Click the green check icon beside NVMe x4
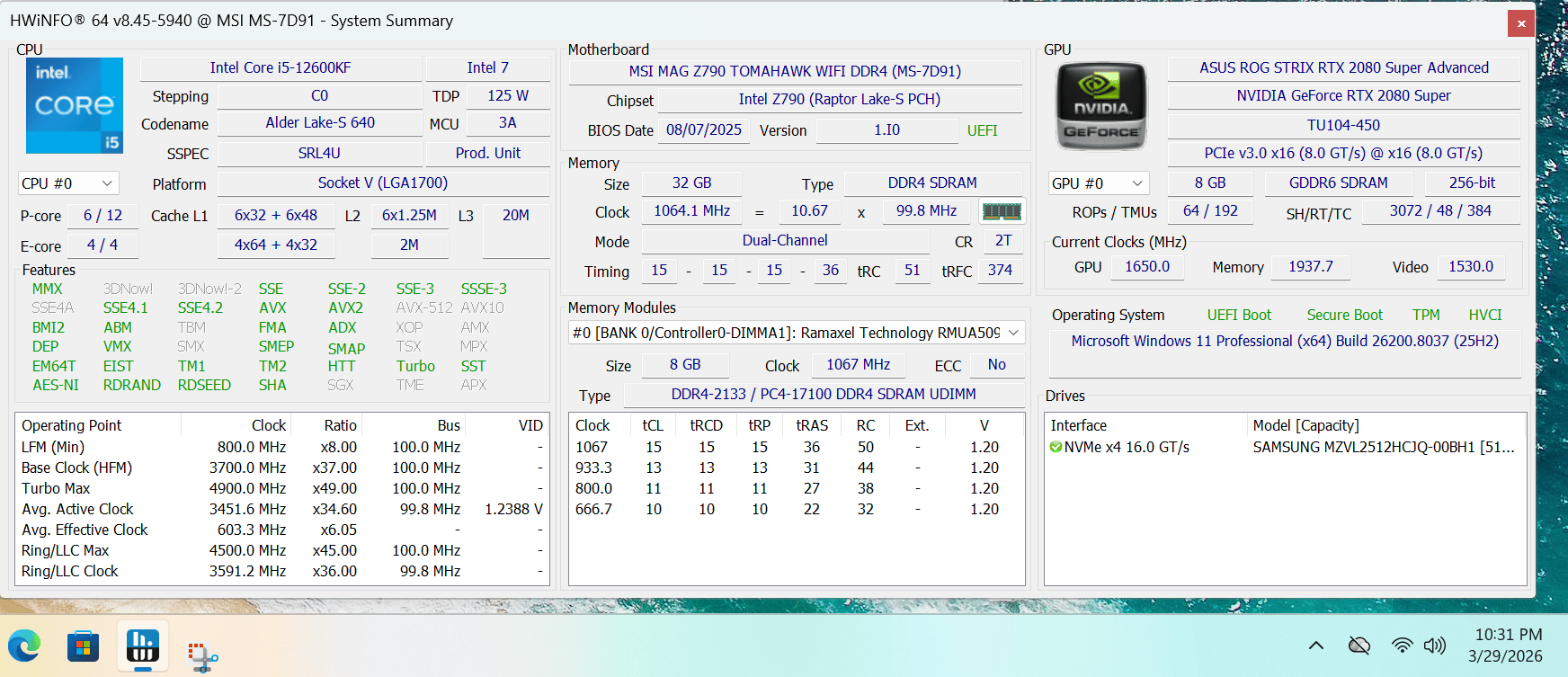This screenshot has height=677, width=1568. 1056,447
